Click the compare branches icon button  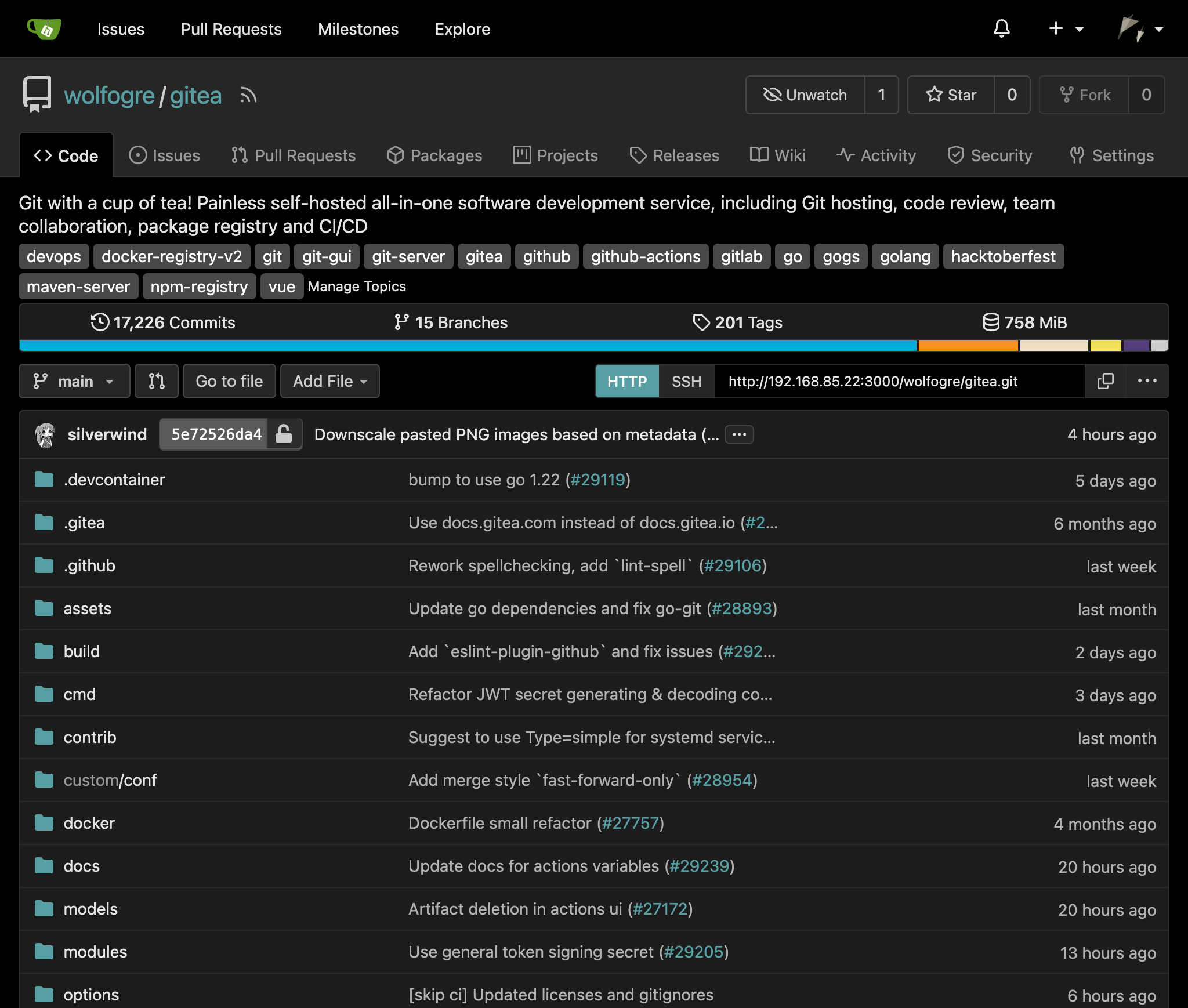click(157, 381)
